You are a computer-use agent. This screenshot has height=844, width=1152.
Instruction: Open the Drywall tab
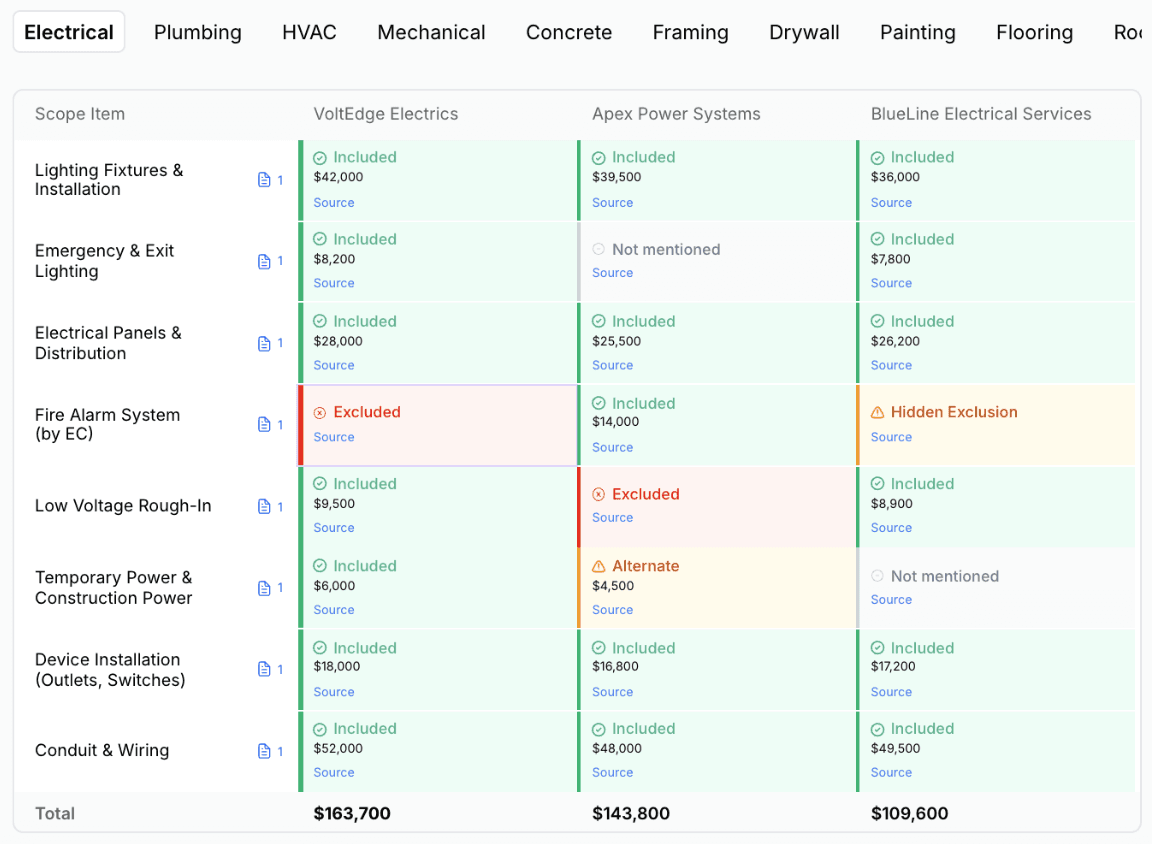(x=804, y=32)
